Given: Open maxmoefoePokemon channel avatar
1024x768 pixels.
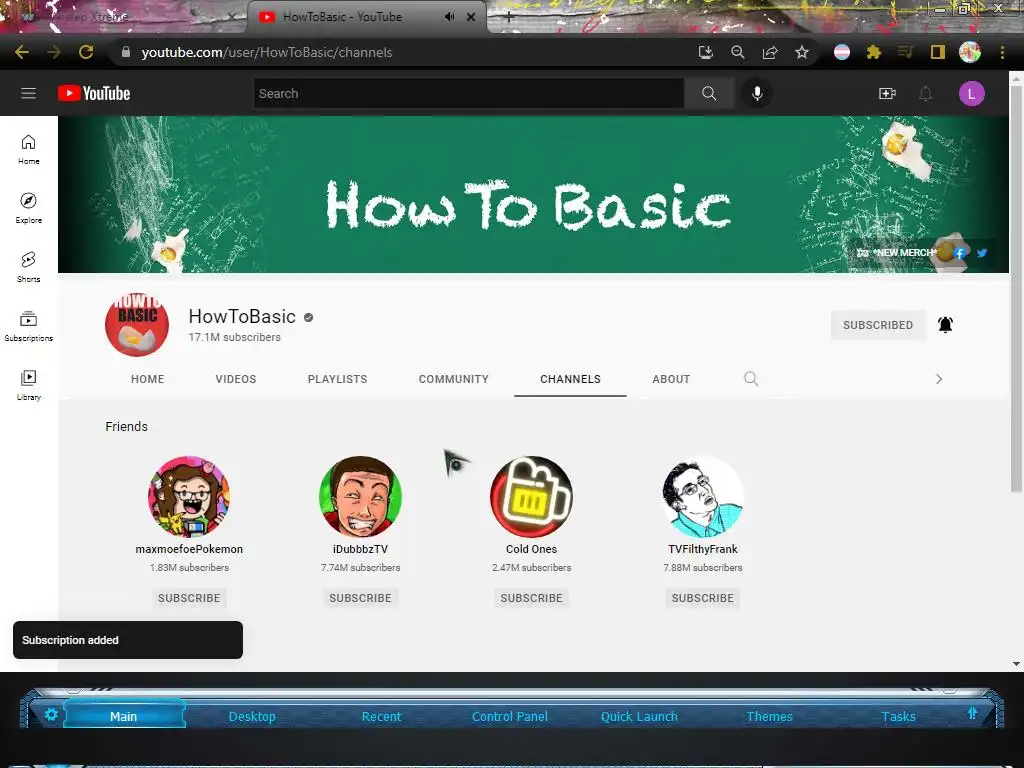Looking at the screenshot, I should point(189,496).
